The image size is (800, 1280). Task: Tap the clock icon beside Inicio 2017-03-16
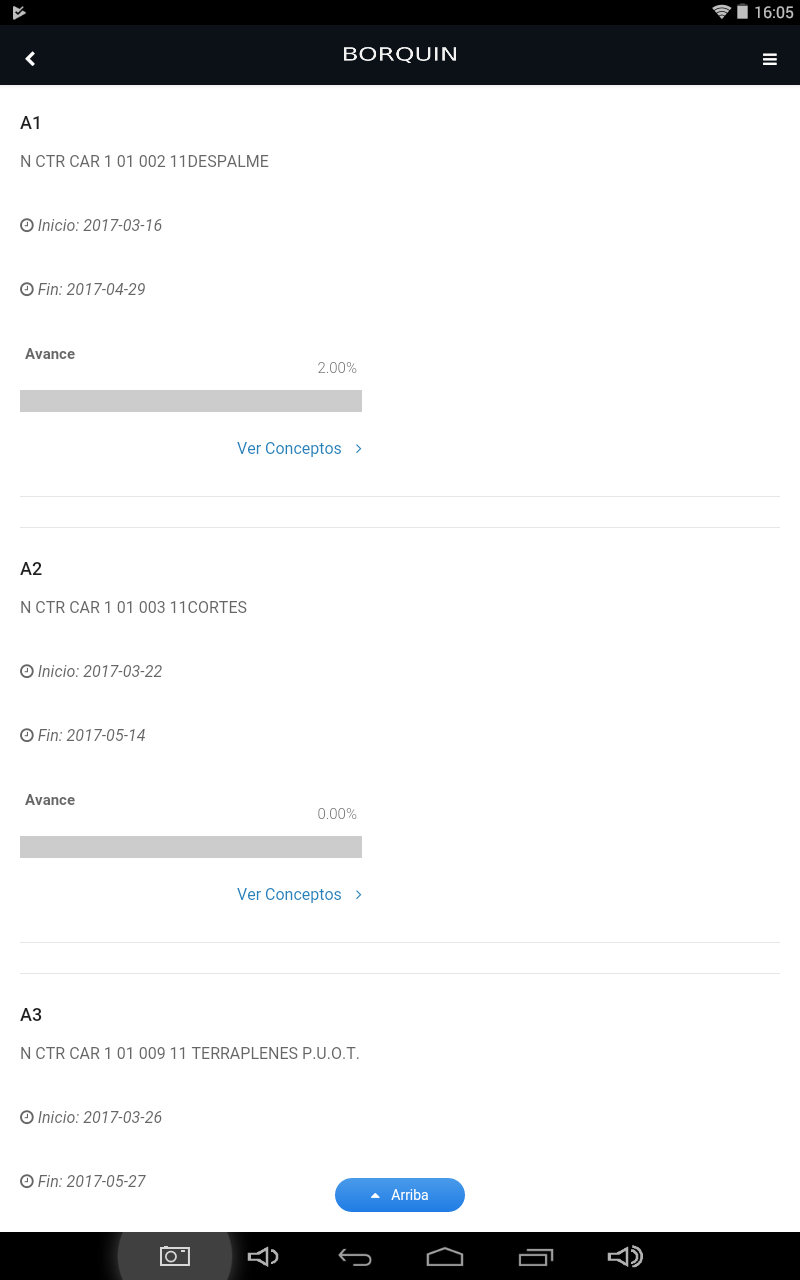(27, 226)
